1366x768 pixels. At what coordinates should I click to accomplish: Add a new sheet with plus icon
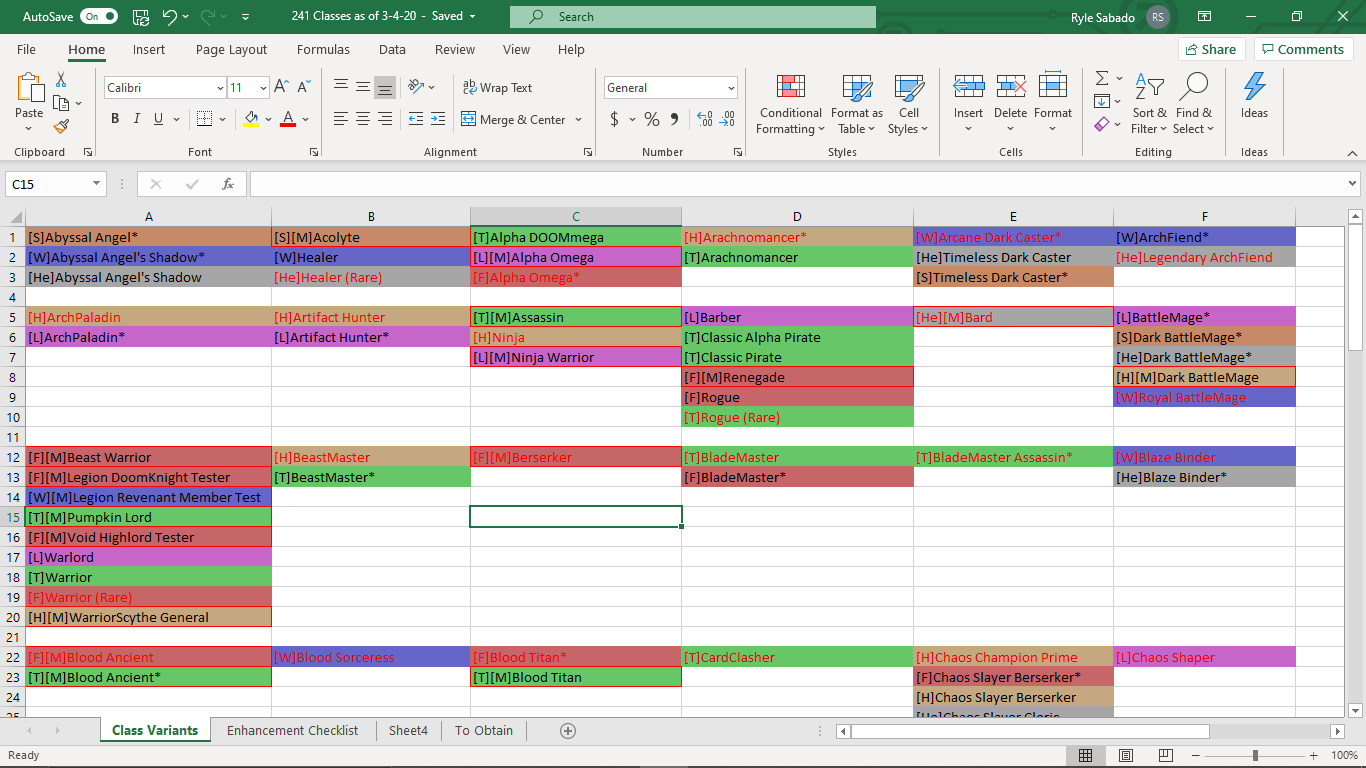coord(568,731)
